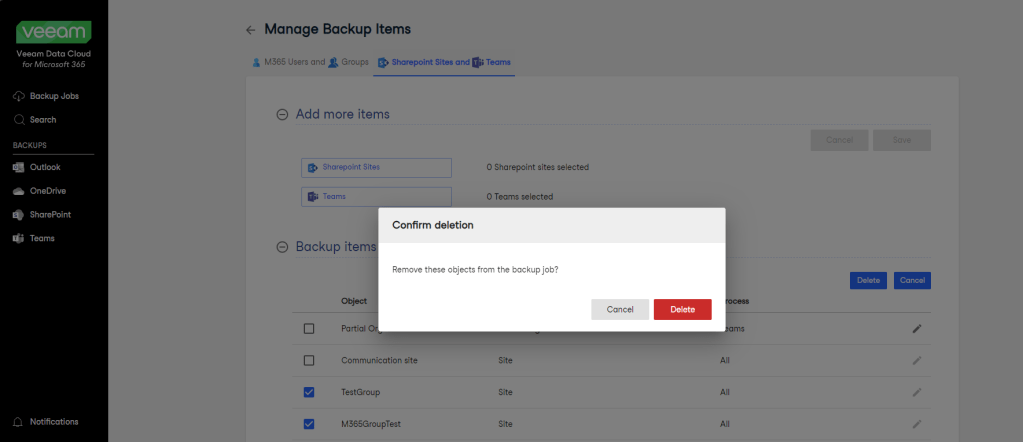This screenshot has height=442, width=1023.
Task: Open the Search page in the sidebar
Action: 42,120
